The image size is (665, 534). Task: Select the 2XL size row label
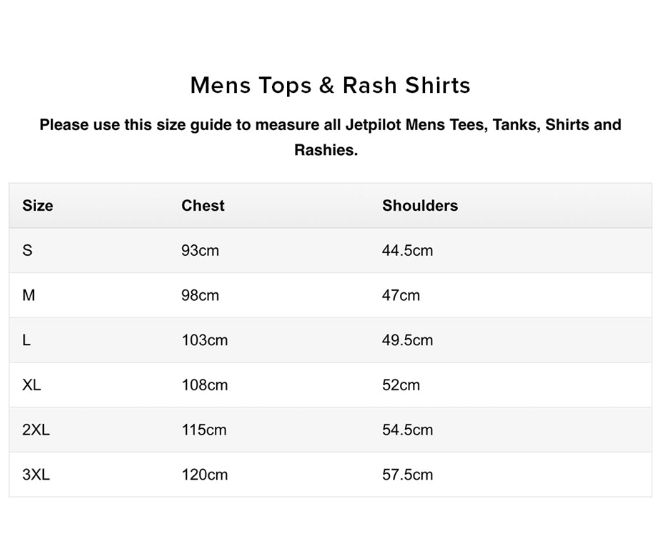tap(35, 430)
